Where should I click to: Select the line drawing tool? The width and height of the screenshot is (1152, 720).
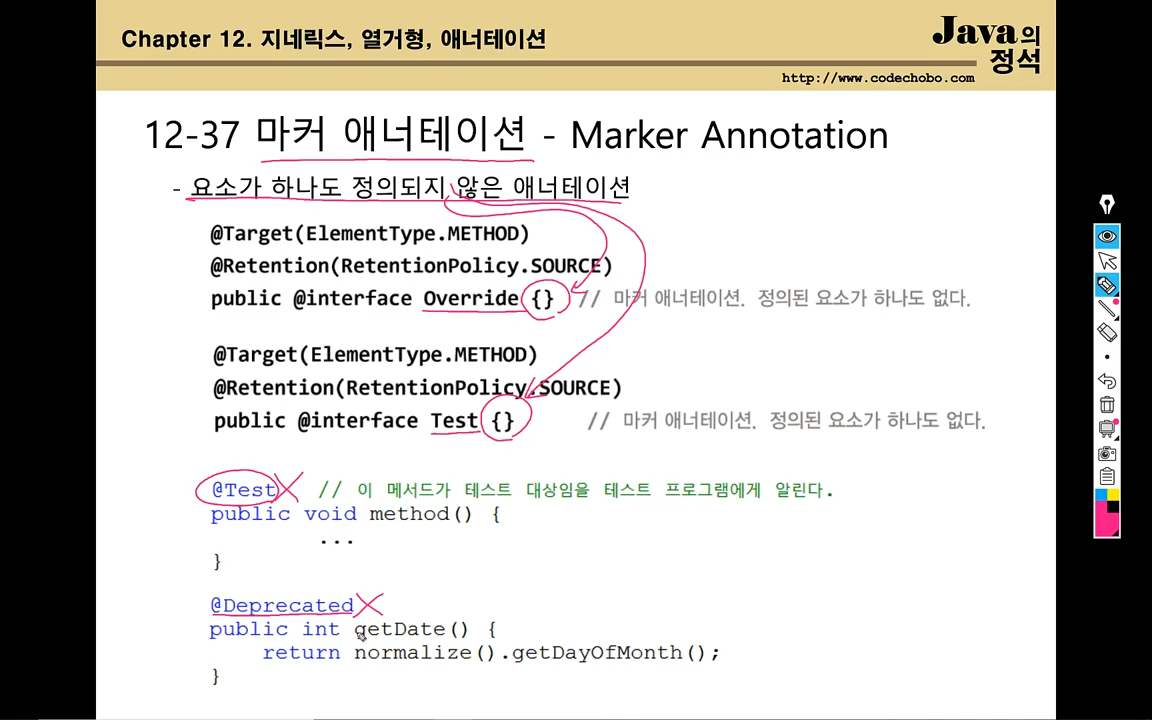[1106, 309]
